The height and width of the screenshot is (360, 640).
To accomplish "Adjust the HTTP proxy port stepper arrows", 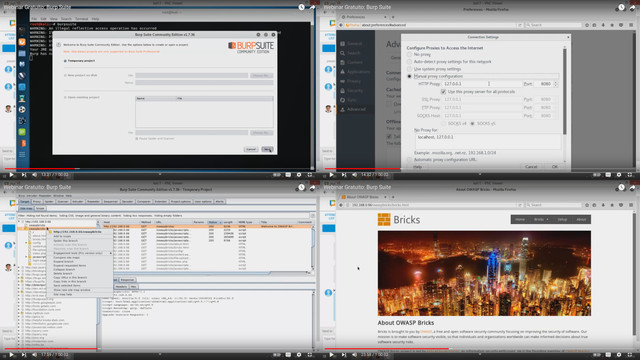I will tap(556, 84).
